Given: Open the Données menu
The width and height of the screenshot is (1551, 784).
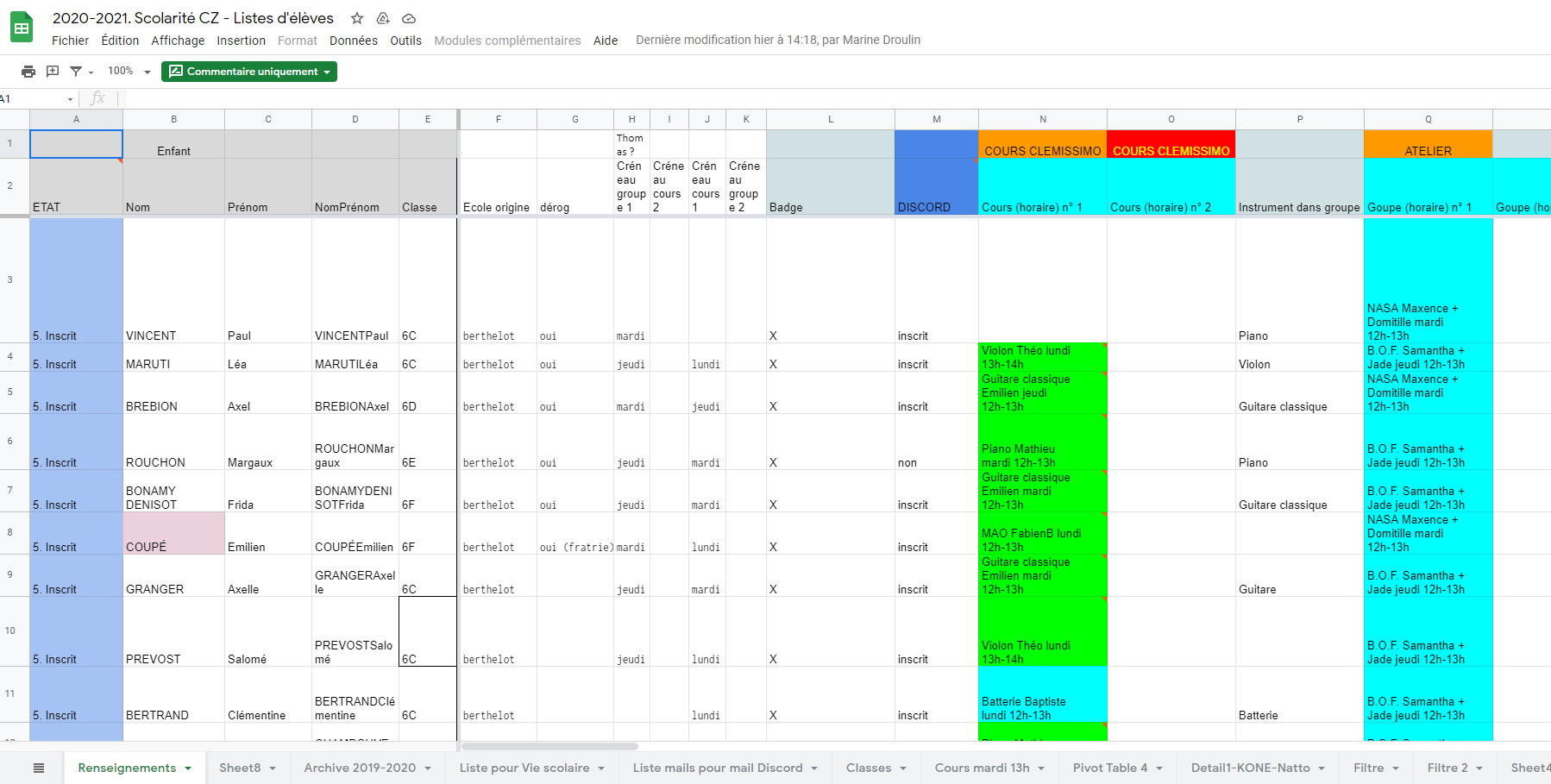Looking at the screenshot, I should point(353,41).
